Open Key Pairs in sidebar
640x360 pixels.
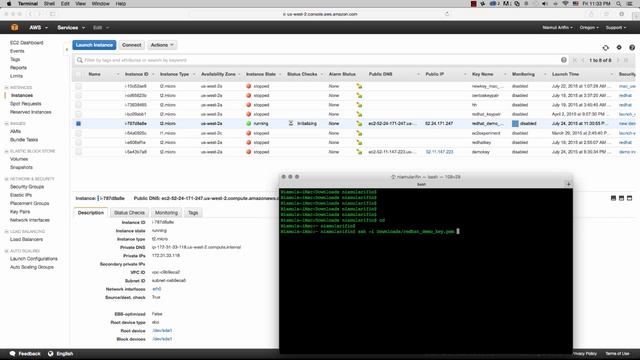20,211
